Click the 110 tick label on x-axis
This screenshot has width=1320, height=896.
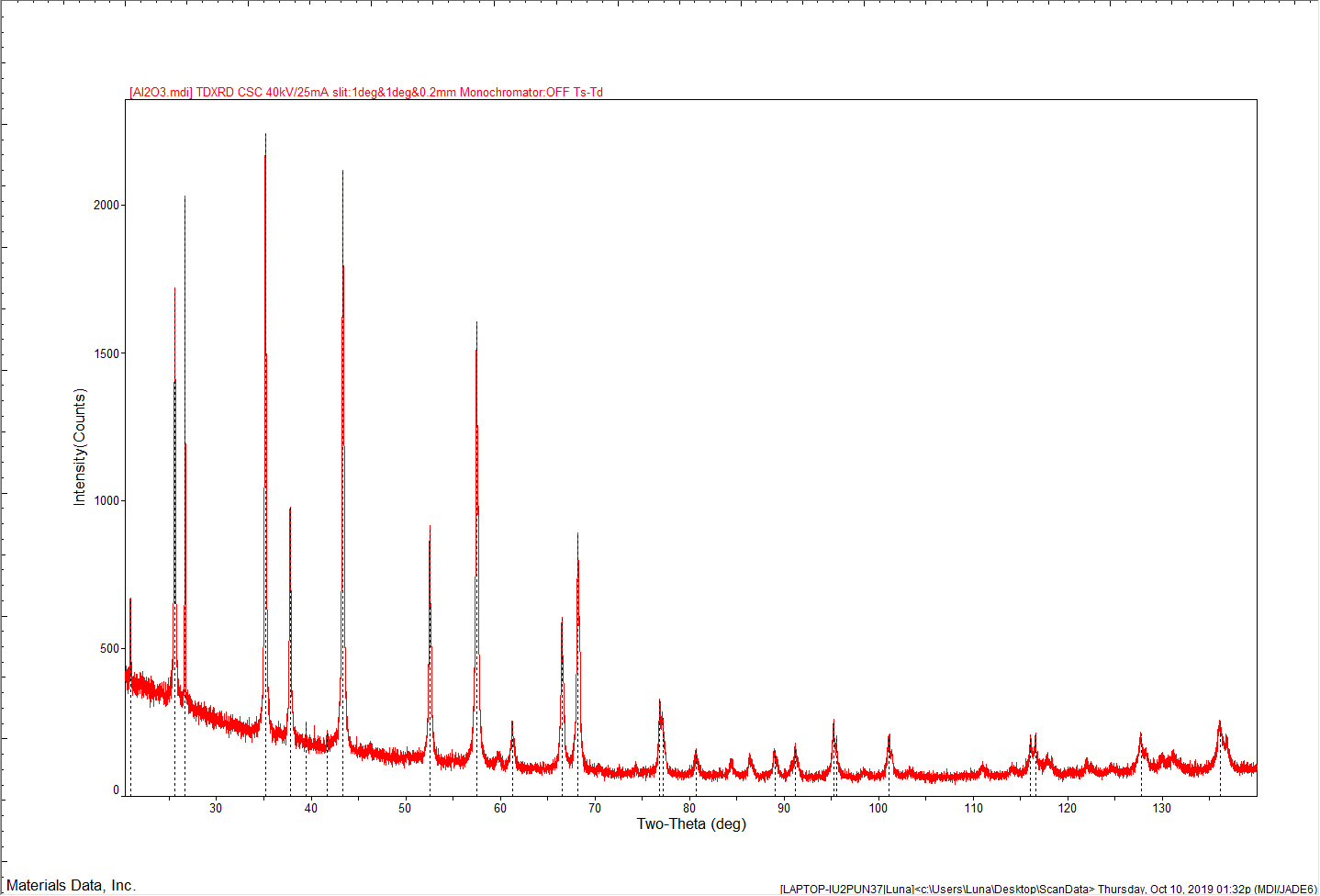973,808
